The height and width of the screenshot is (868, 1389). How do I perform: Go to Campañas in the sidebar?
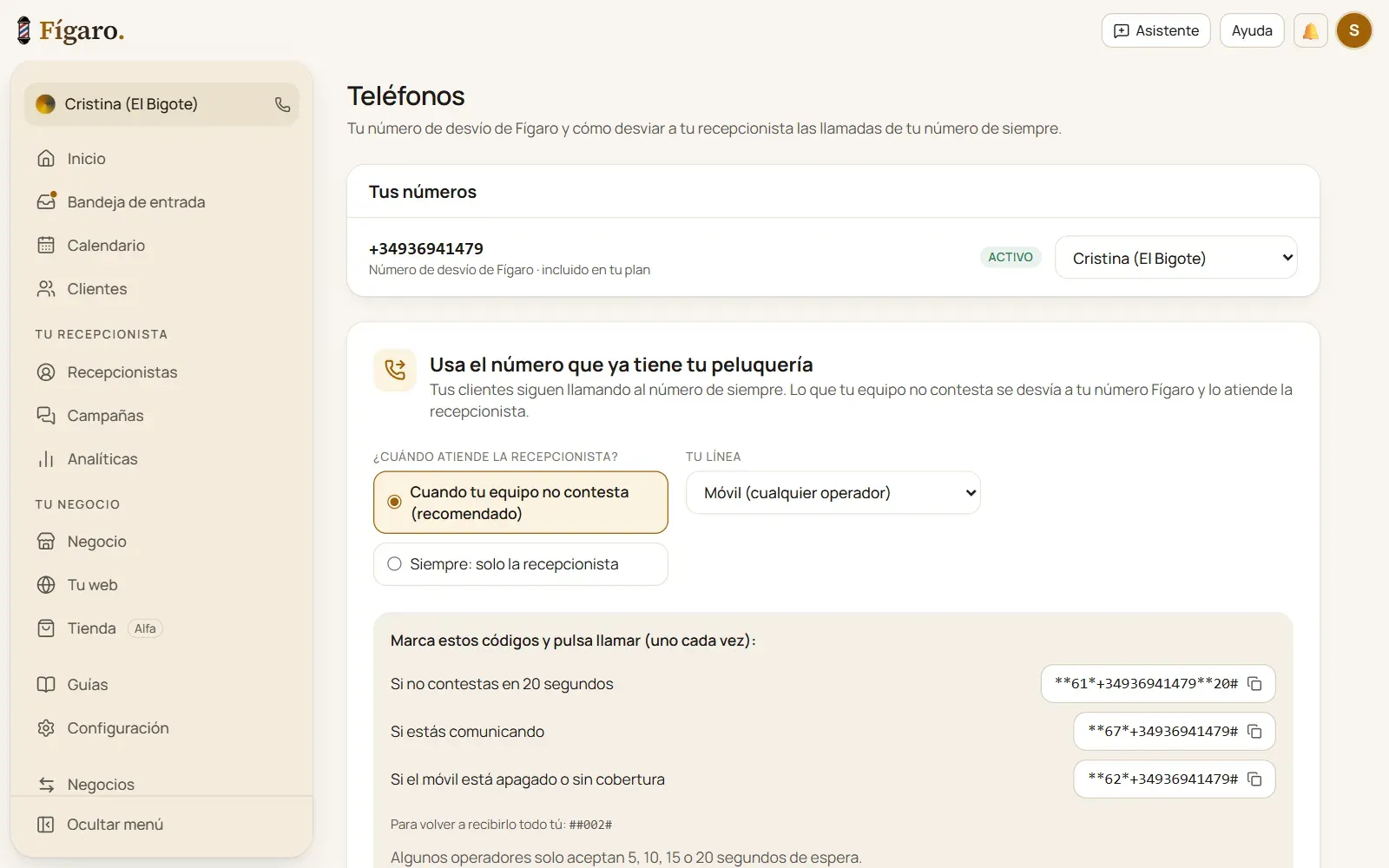click(x=161, y=416)
